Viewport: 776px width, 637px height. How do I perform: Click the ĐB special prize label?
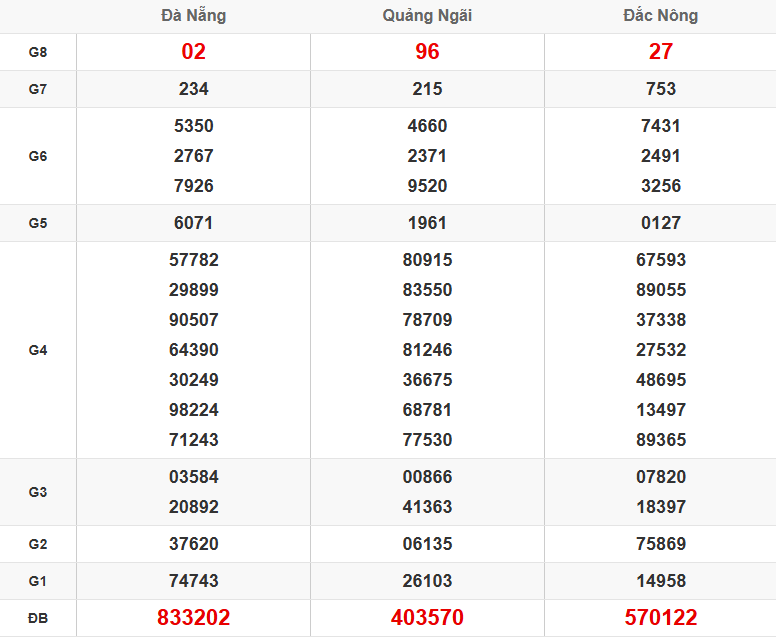tap(38, 618)
